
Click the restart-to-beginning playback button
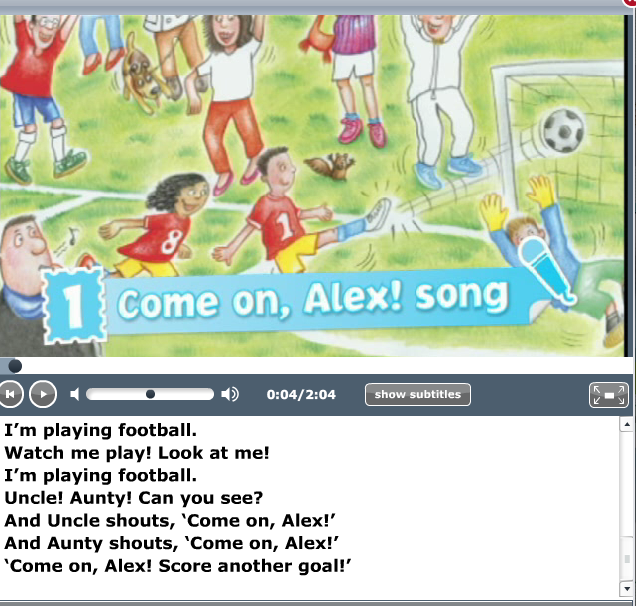click(x=10, y=394)
